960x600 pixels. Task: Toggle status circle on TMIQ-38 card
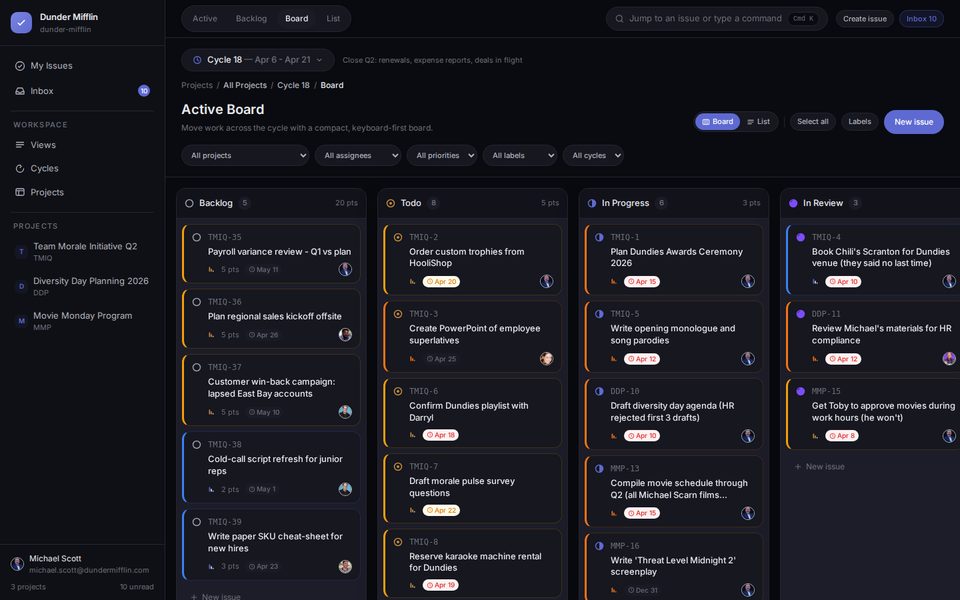[197, 444]
